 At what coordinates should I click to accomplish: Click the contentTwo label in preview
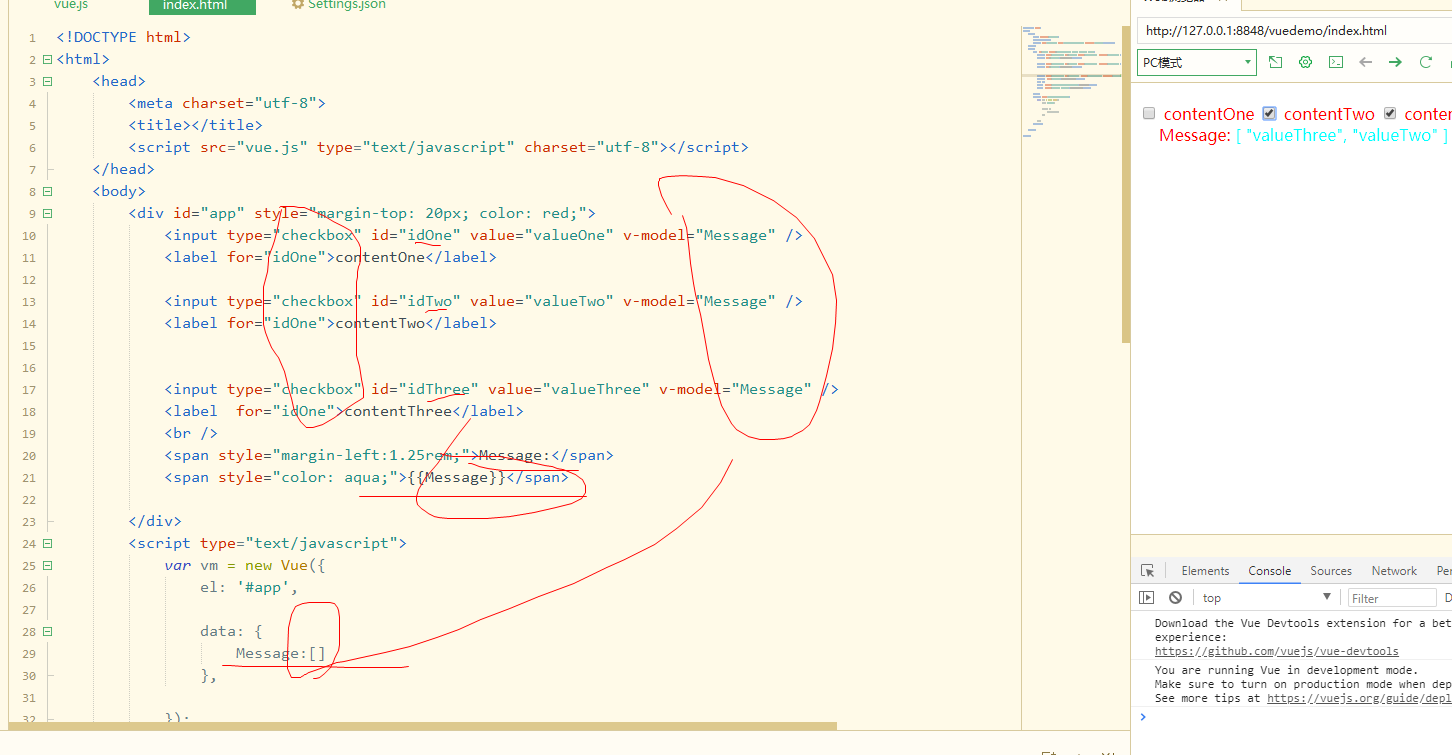(x=1329, y=114)
